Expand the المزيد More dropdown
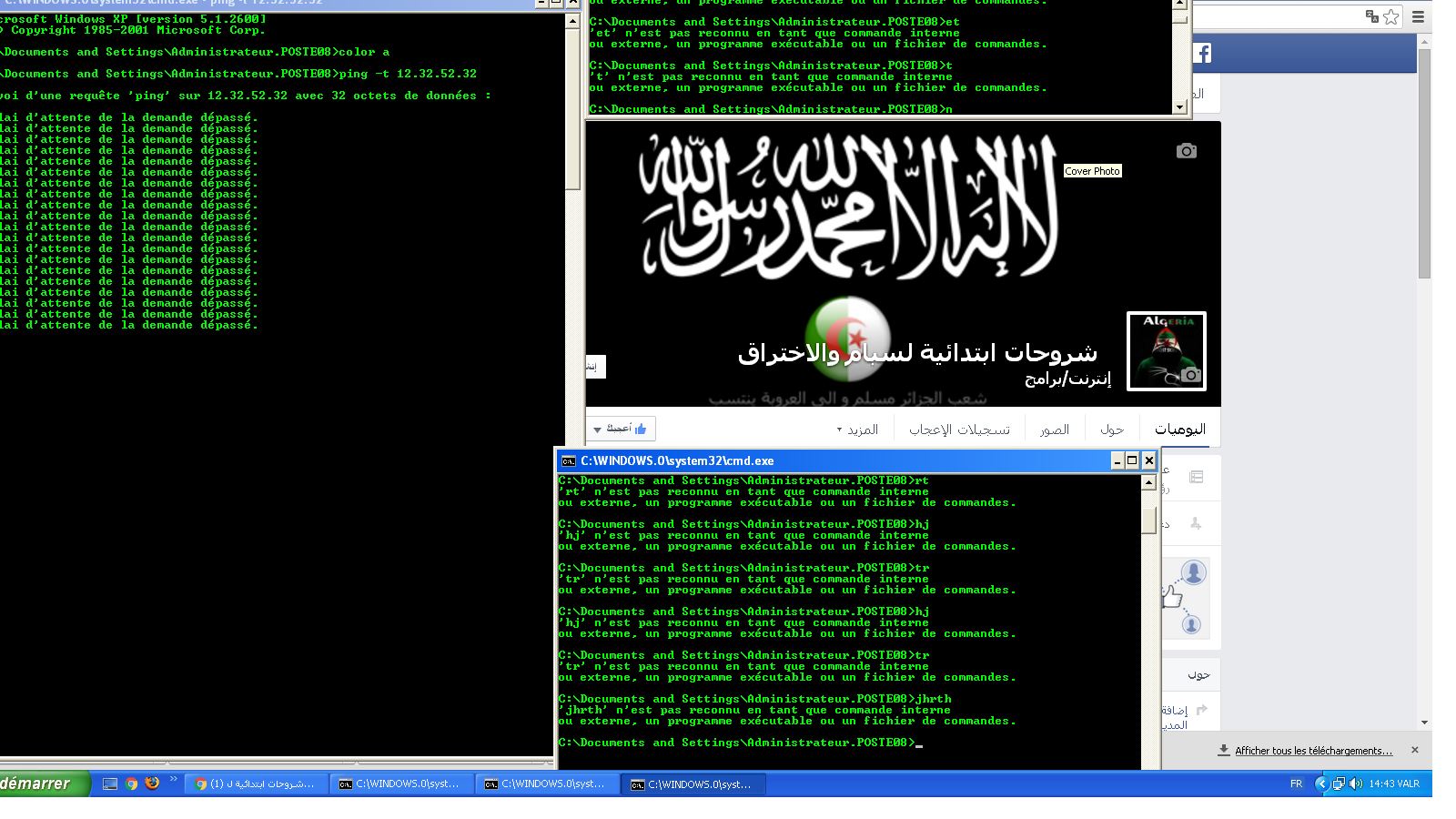 857,430
